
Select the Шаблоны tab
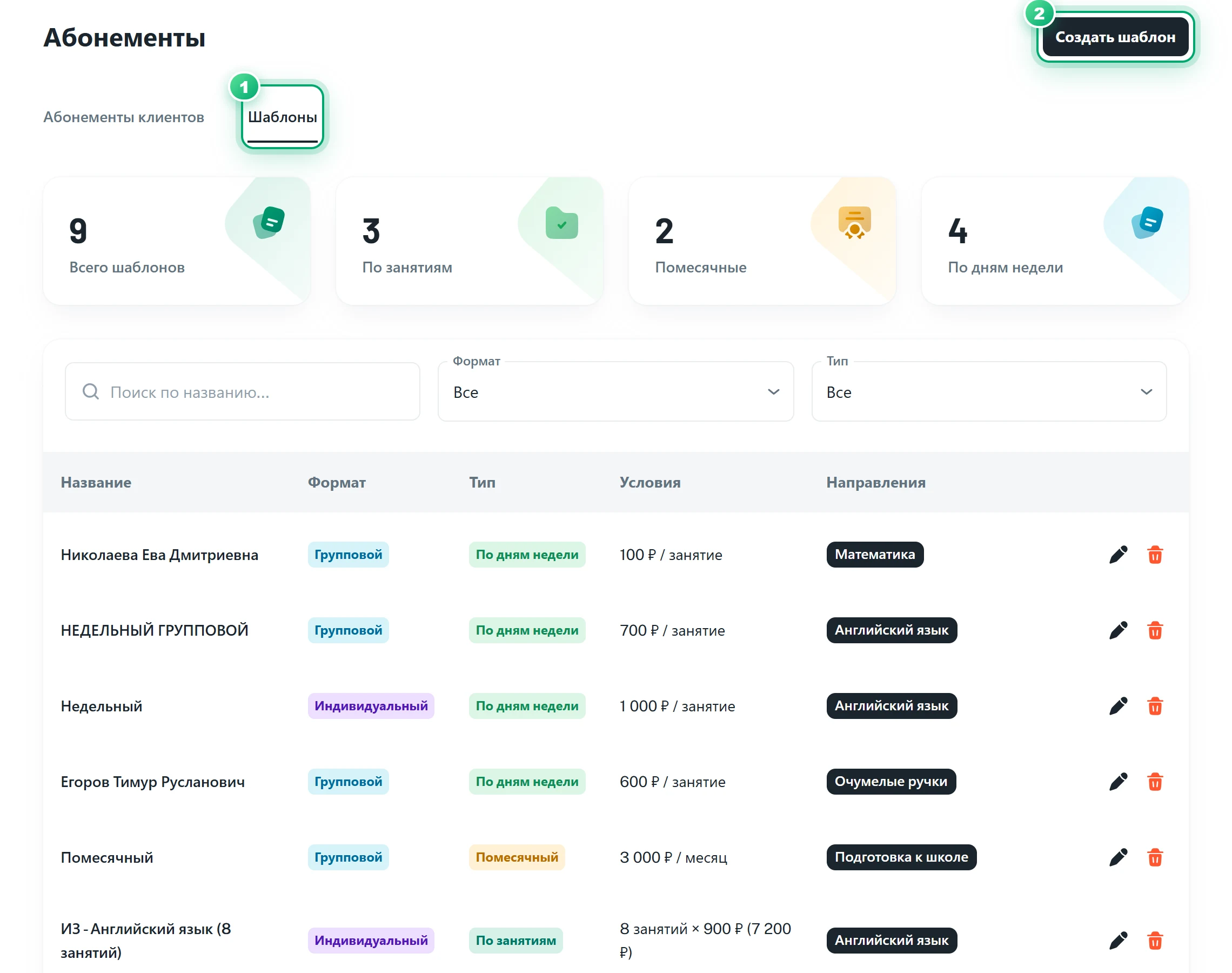click(x=283, y=117)
